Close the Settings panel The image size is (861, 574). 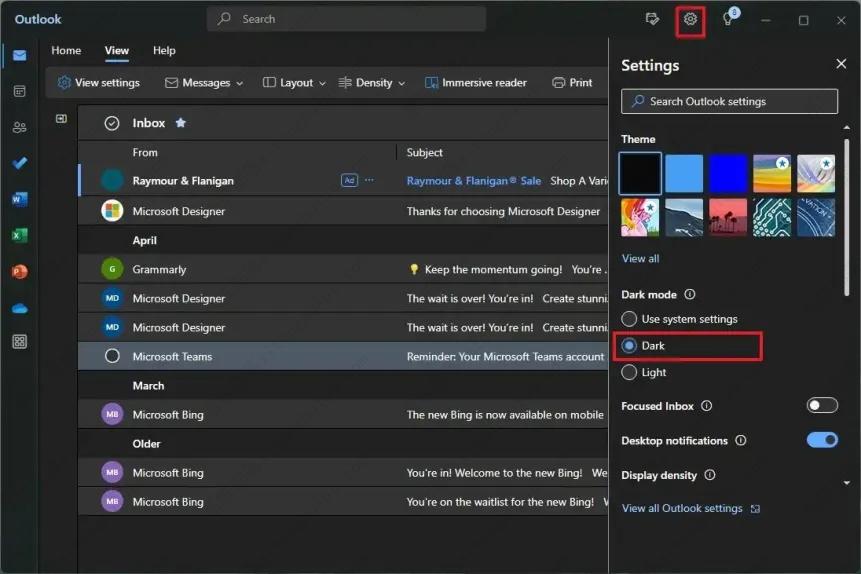tap(841, 64)
